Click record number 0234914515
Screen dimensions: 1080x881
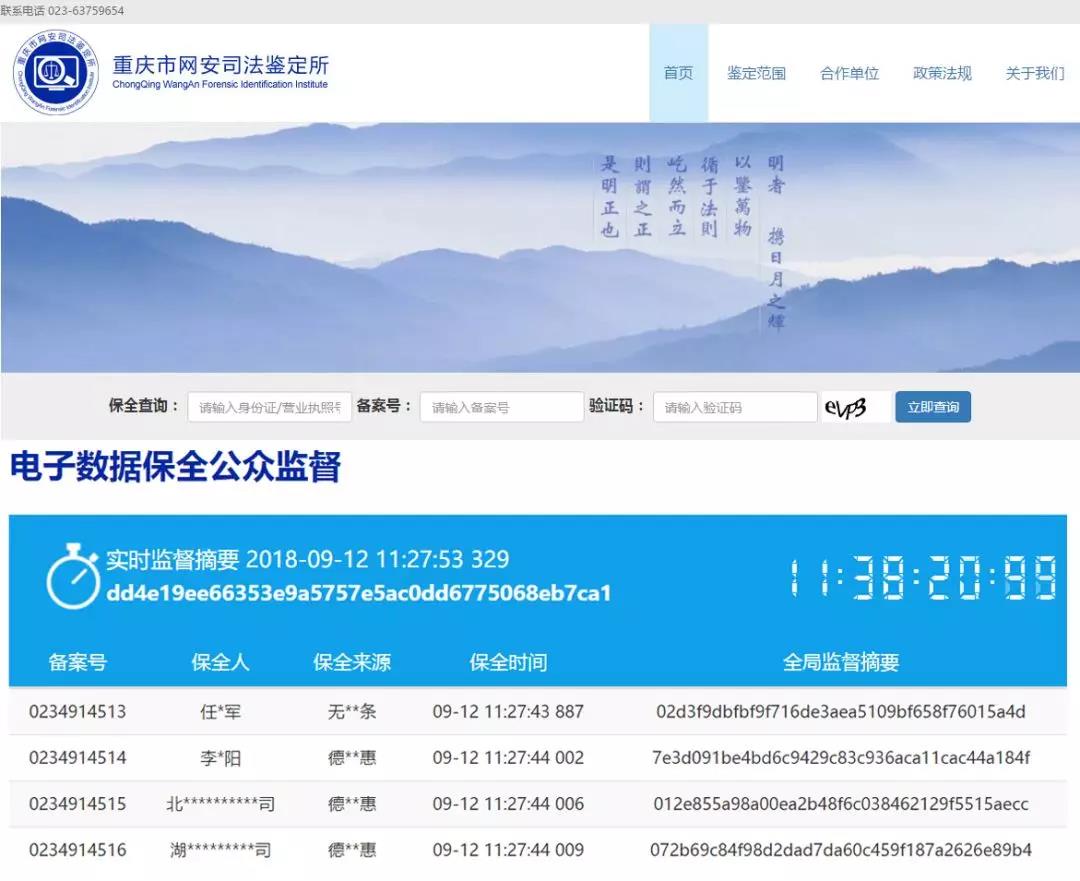tap(78, 804)
